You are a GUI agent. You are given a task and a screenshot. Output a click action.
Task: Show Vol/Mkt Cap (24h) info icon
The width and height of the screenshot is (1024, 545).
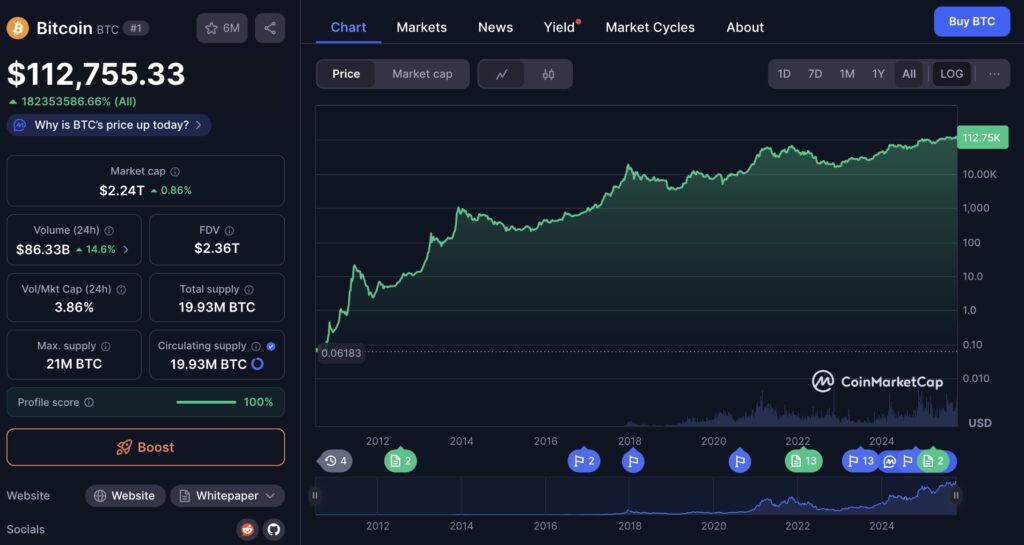(x=121, y=289)
